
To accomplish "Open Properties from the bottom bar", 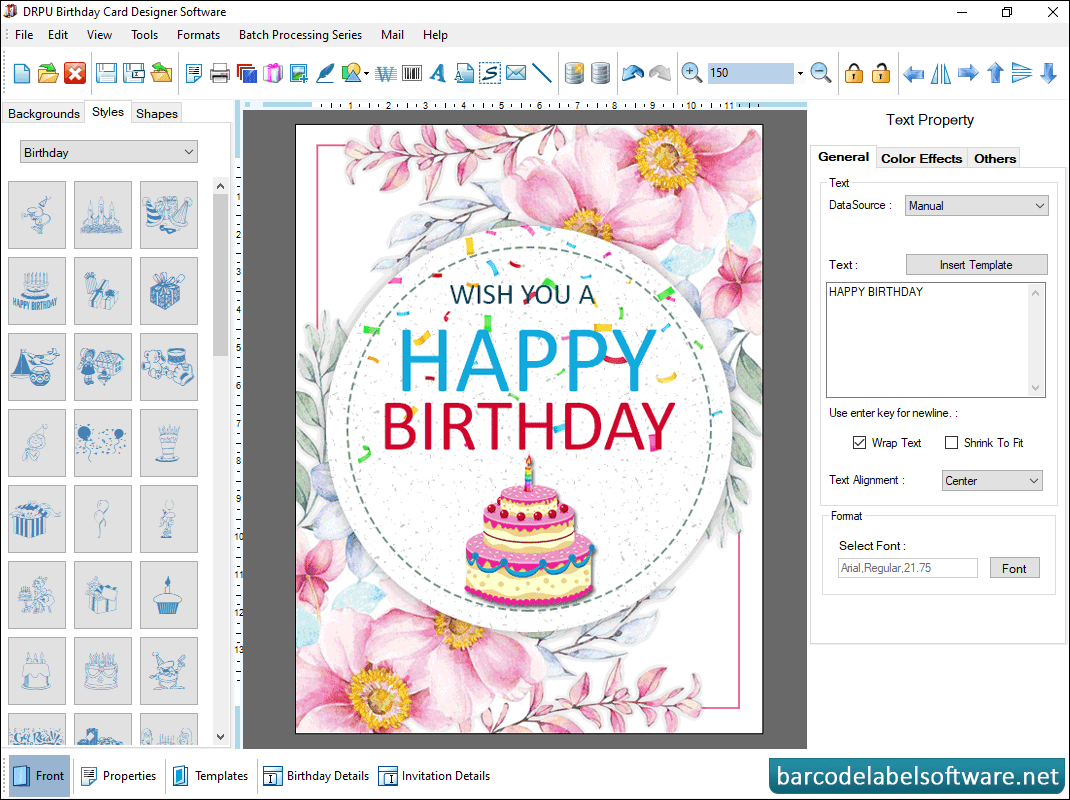I will pyautogui.click(x=119, y=776).
